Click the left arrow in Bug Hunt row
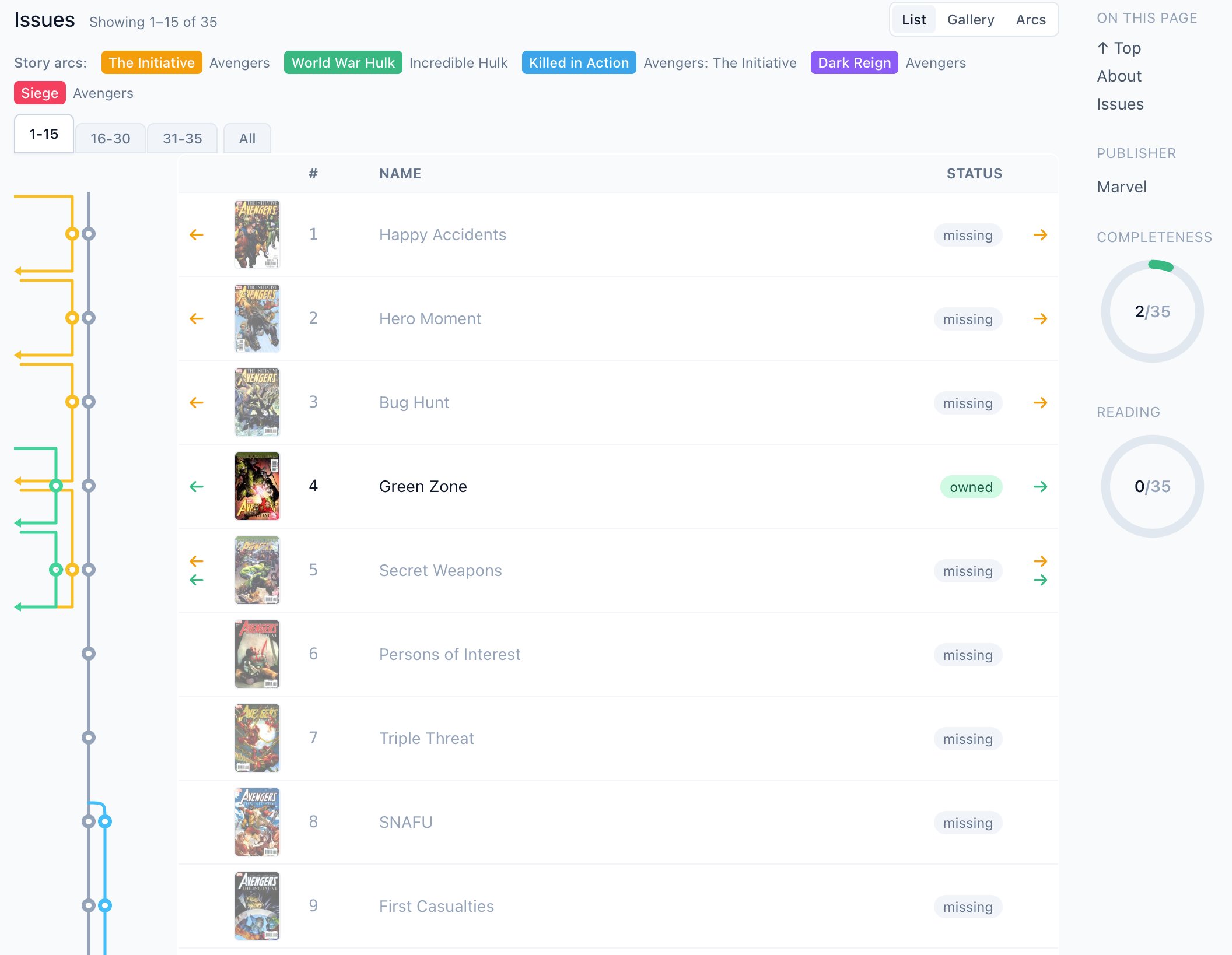Screen dimensions: 1232x955 (197, 403)
